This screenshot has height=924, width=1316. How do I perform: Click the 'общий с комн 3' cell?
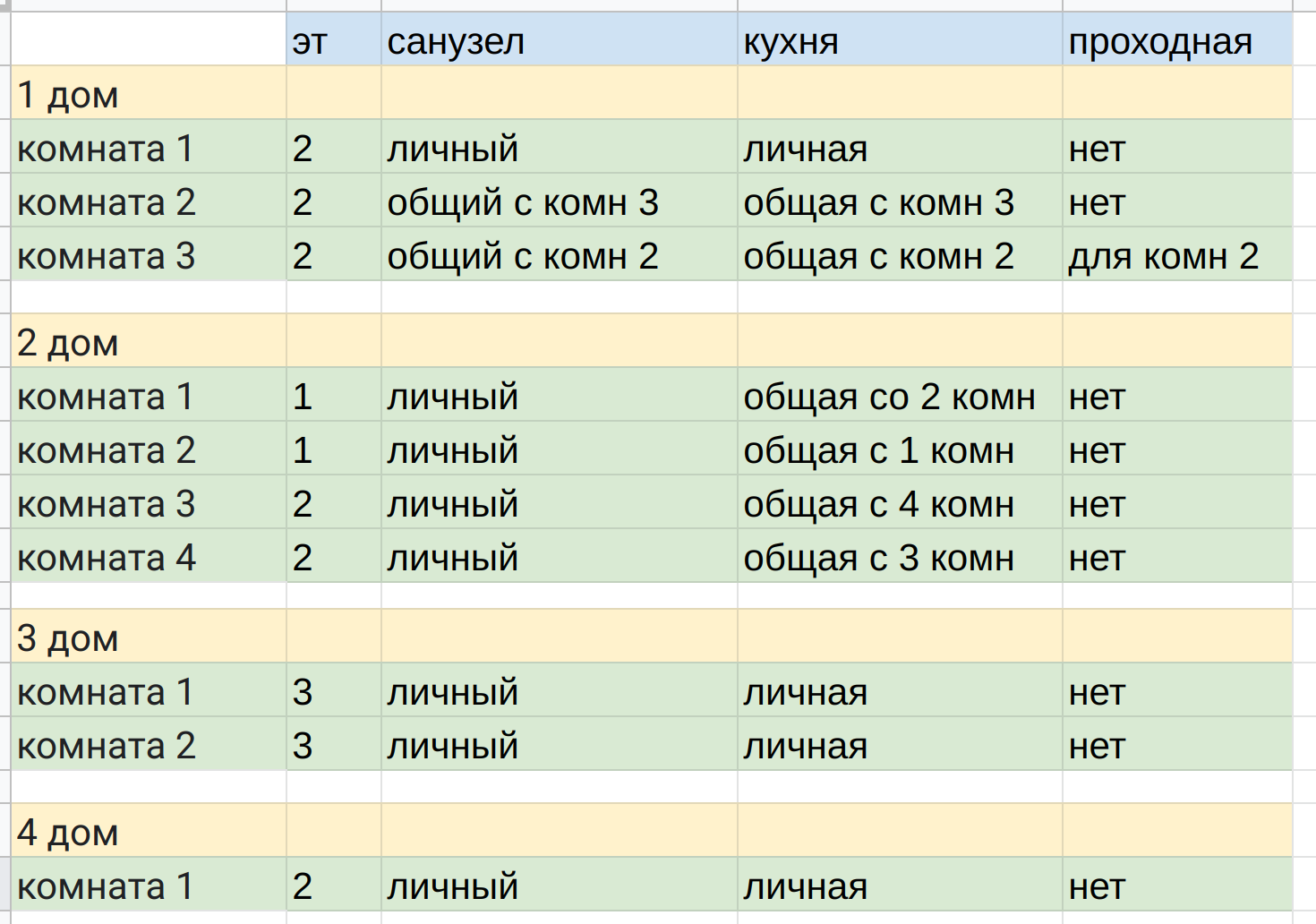560,201
